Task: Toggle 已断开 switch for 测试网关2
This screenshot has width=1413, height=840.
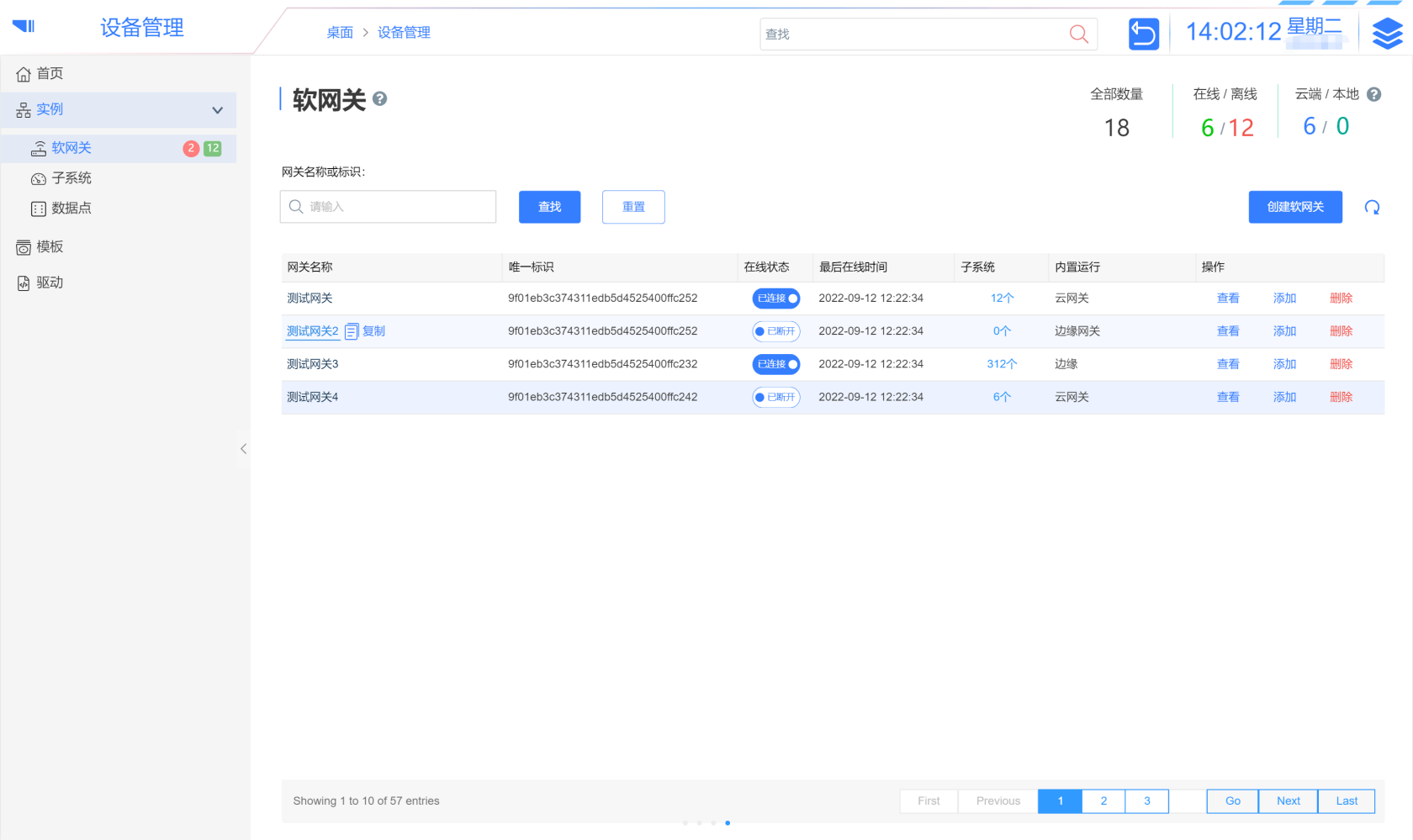Action: [x=775, y=331]
